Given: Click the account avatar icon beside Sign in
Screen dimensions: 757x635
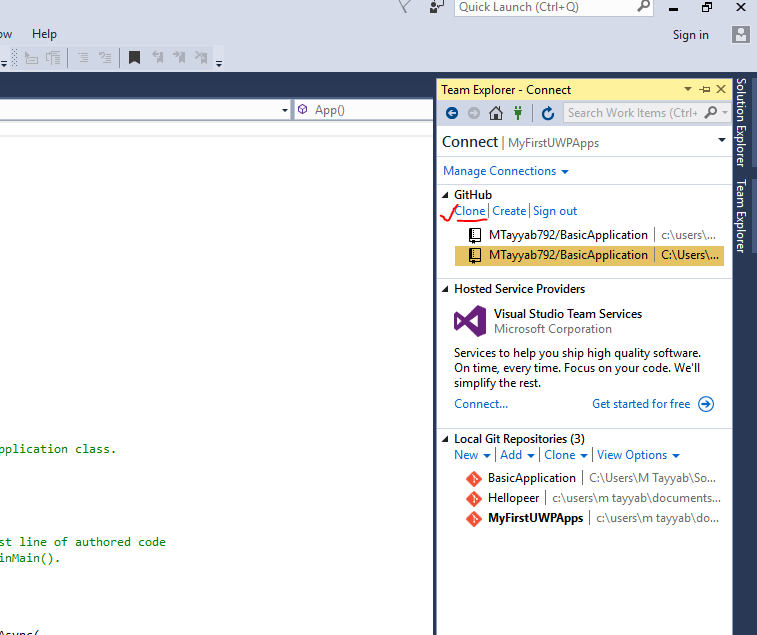Looking at the screenshot, I should coord(741,35).
